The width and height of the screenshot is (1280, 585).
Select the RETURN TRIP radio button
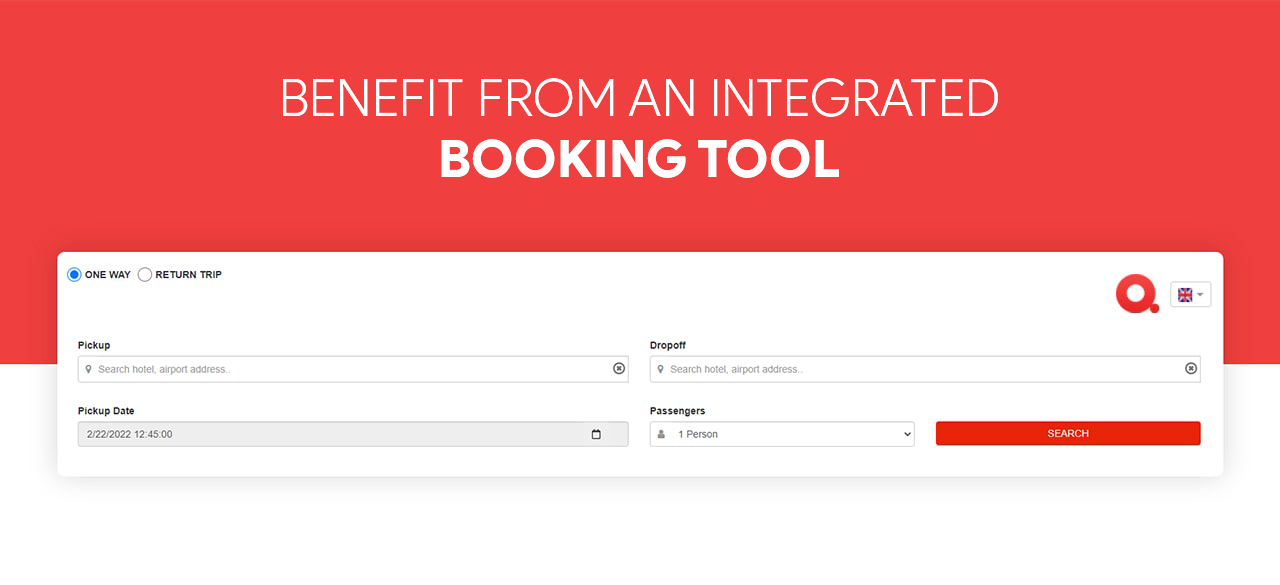pyautogui.click(x=145, y=275)
